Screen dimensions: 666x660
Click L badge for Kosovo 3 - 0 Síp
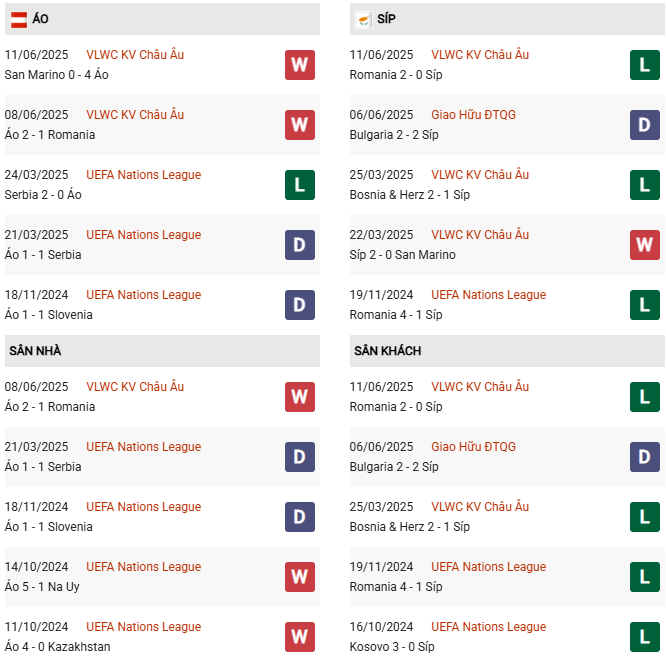(x=644, y=637)
